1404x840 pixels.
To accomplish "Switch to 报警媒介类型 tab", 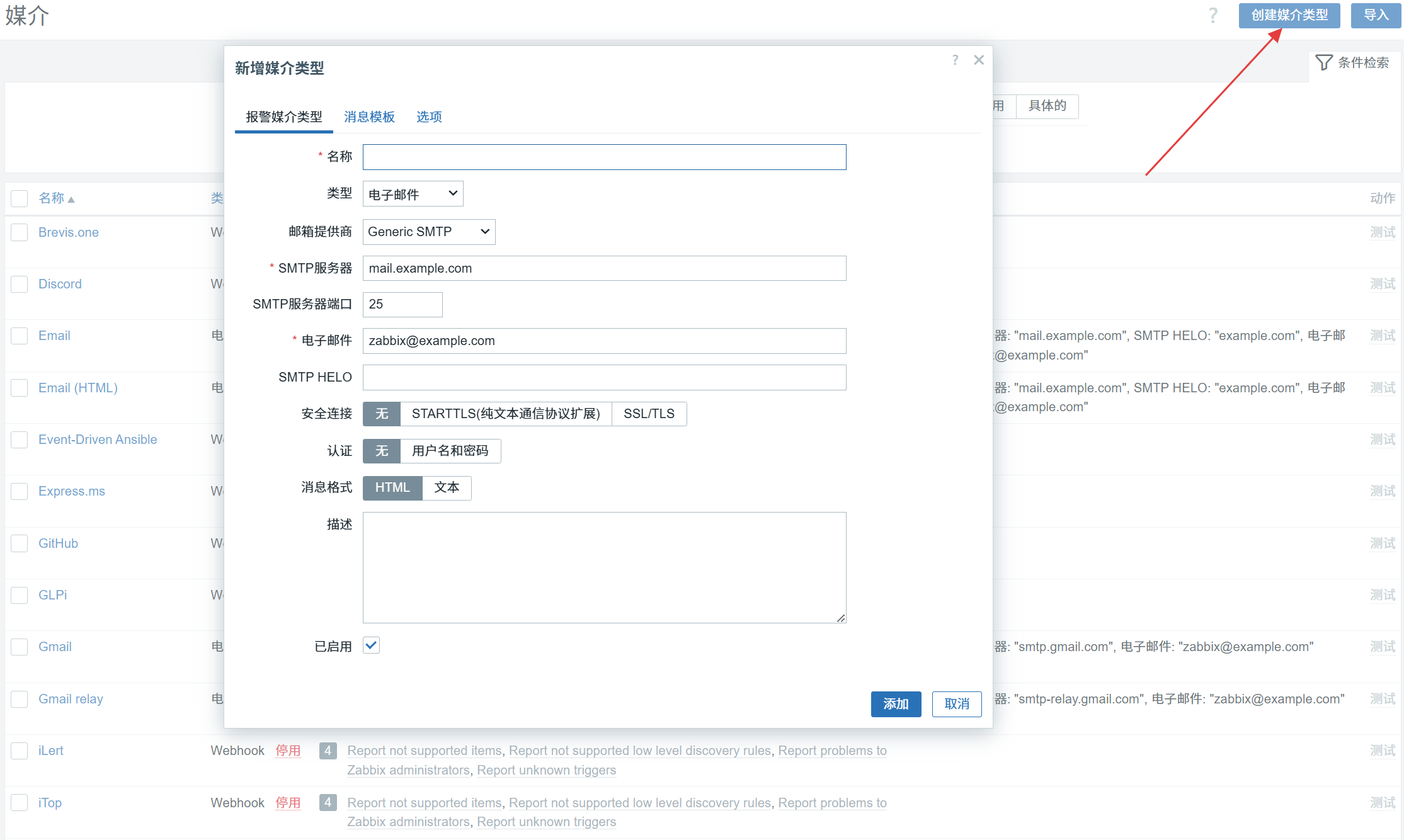I will 284,116.
